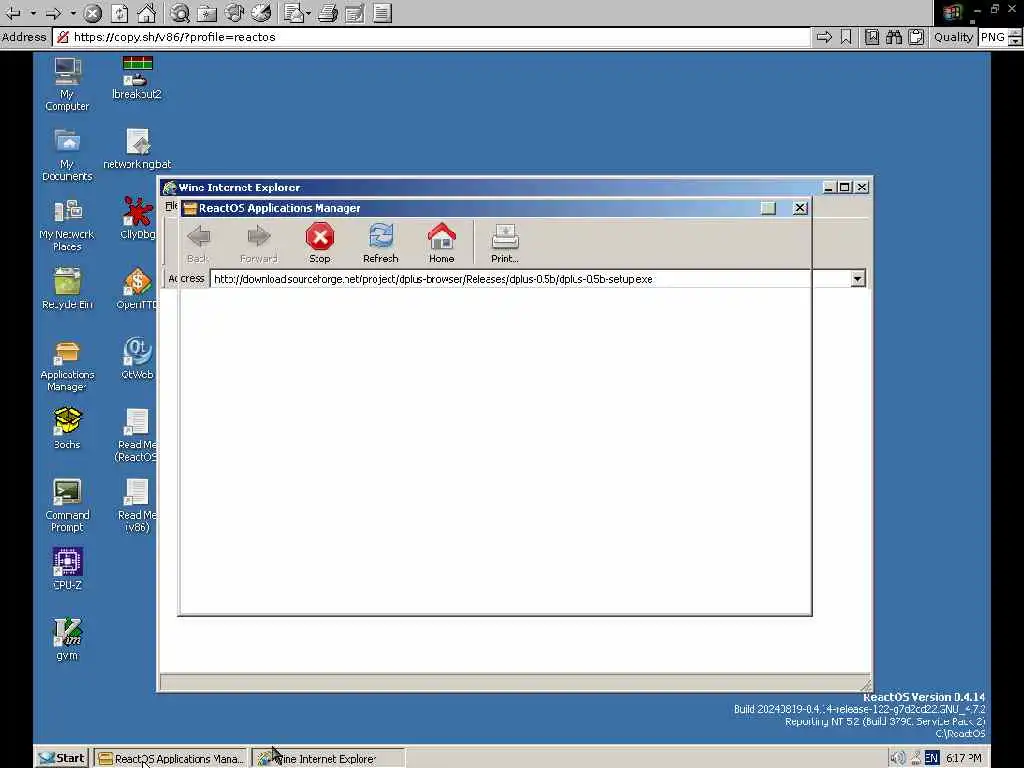Select OpenTTD desktop icon
This screenshot has width=1024, height=768.
137,289
